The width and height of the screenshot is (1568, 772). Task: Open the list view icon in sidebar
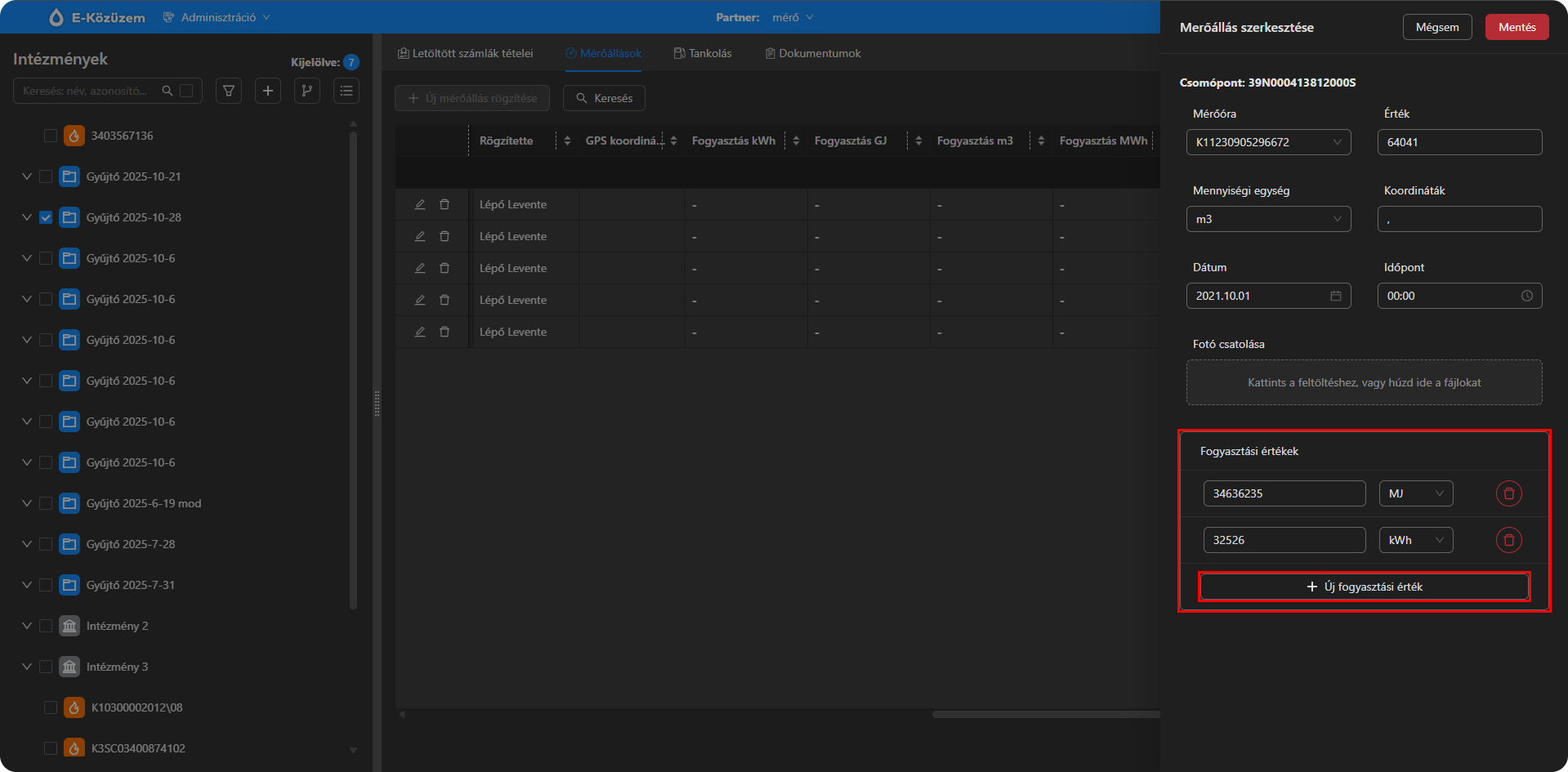coord(346,91)
